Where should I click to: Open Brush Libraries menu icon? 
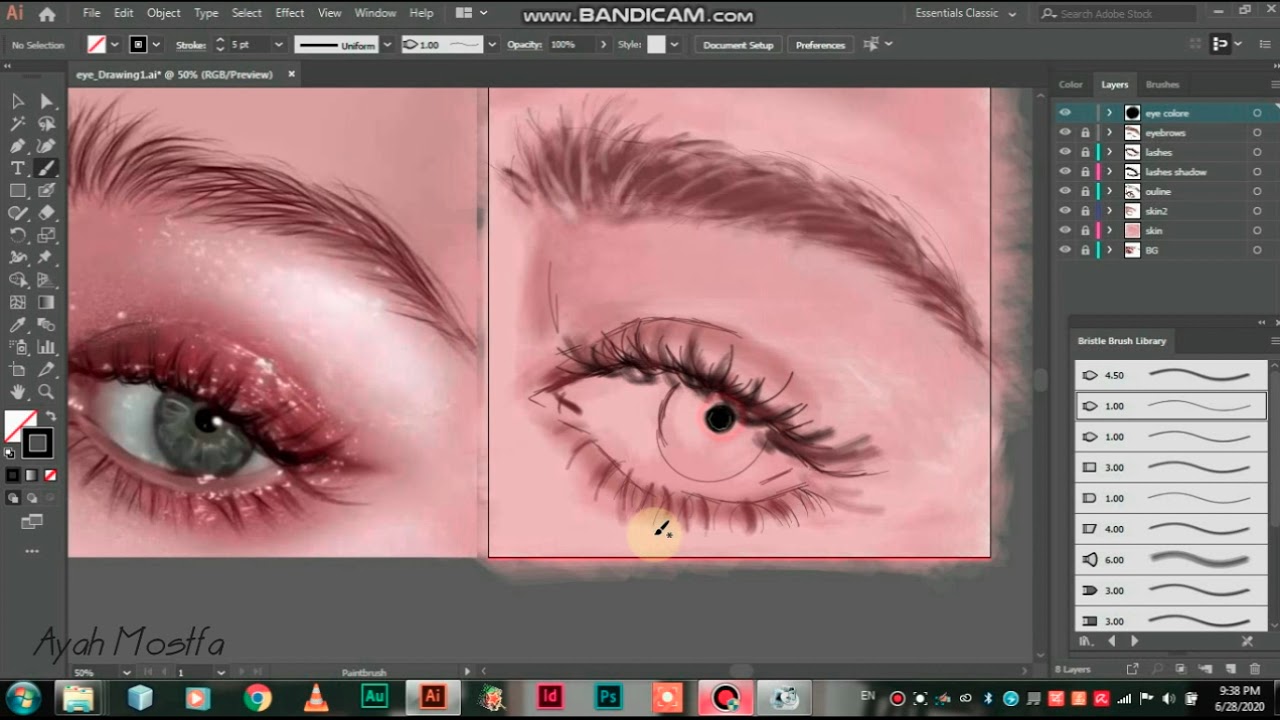click(1085, 641)
